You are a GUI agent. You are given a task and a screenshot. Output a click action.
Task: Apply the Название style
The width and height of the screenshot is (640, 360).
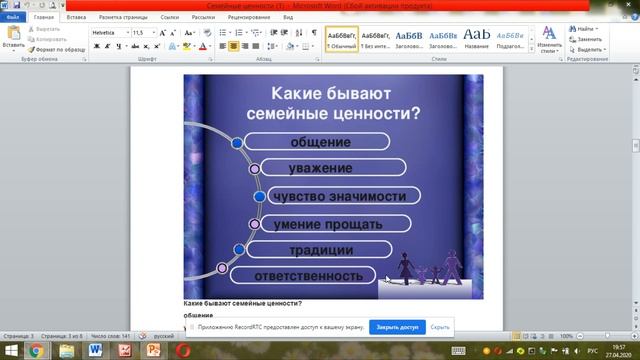(476, 39)
